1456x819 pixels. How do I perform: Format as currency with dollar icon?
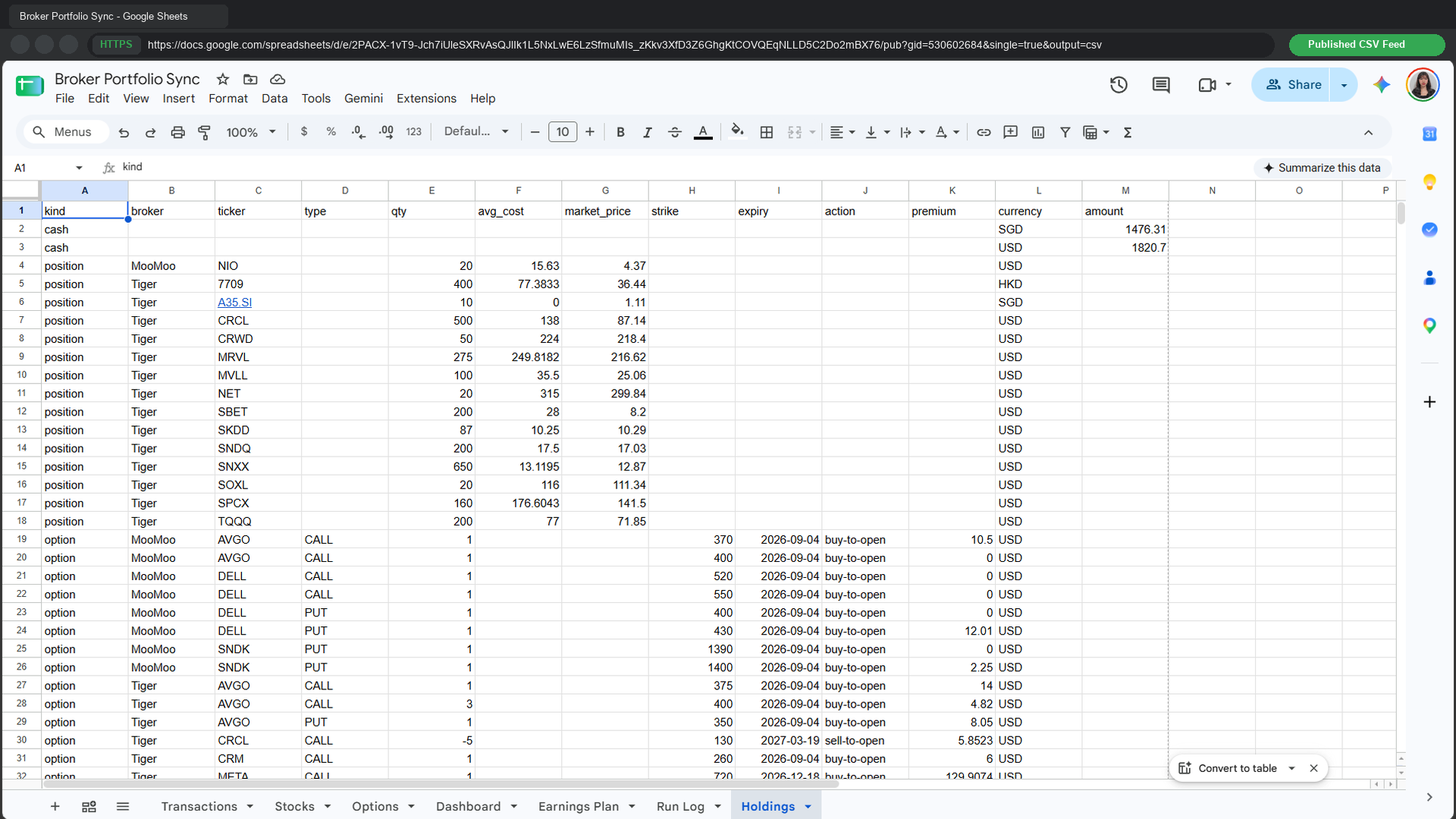tap(304, 132)
